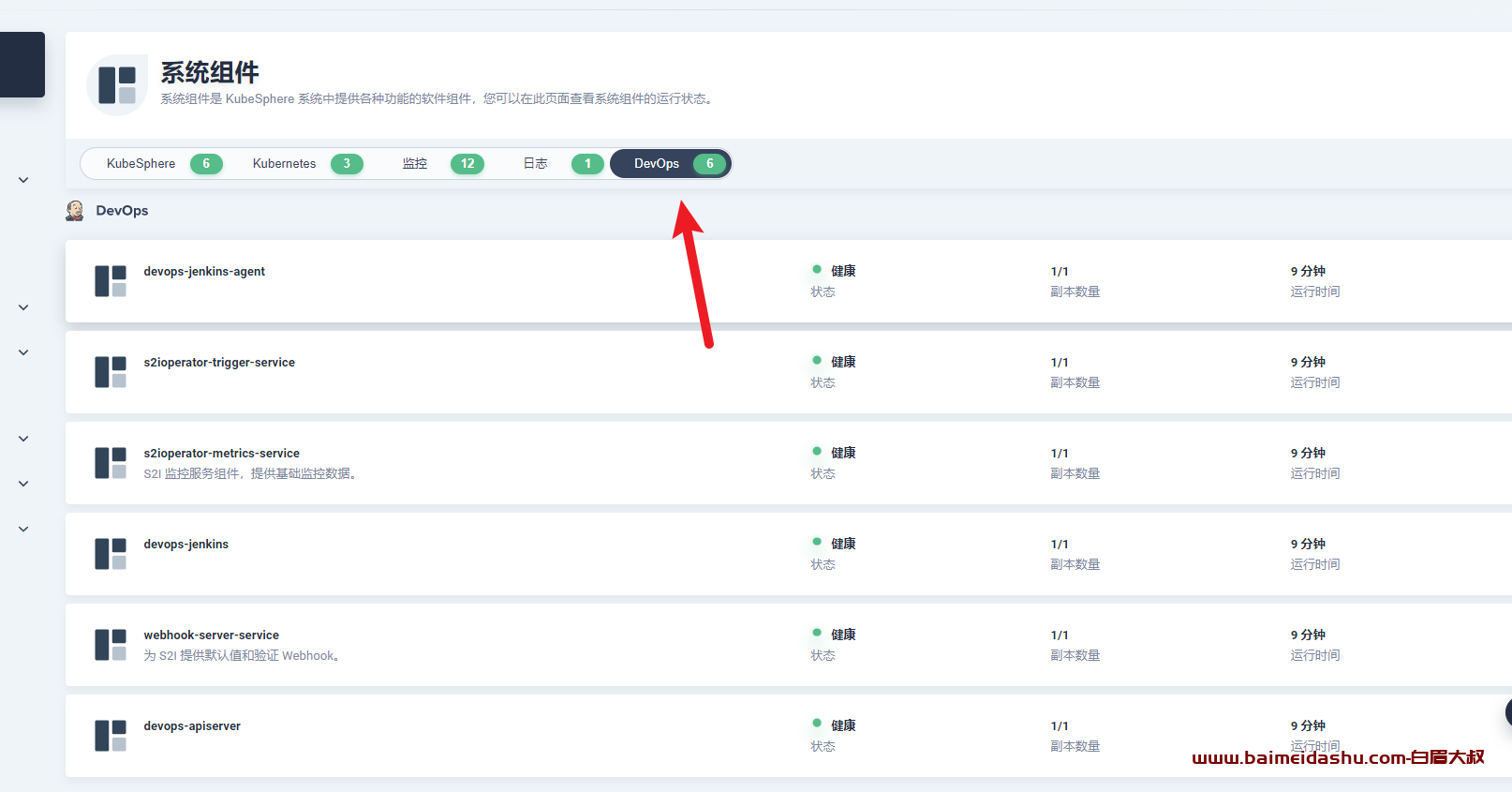Image resolution: width=1512 pixels, height=792 pixels.
Task: Open the devops-jenkins component
Action: [x=186, y=545]
